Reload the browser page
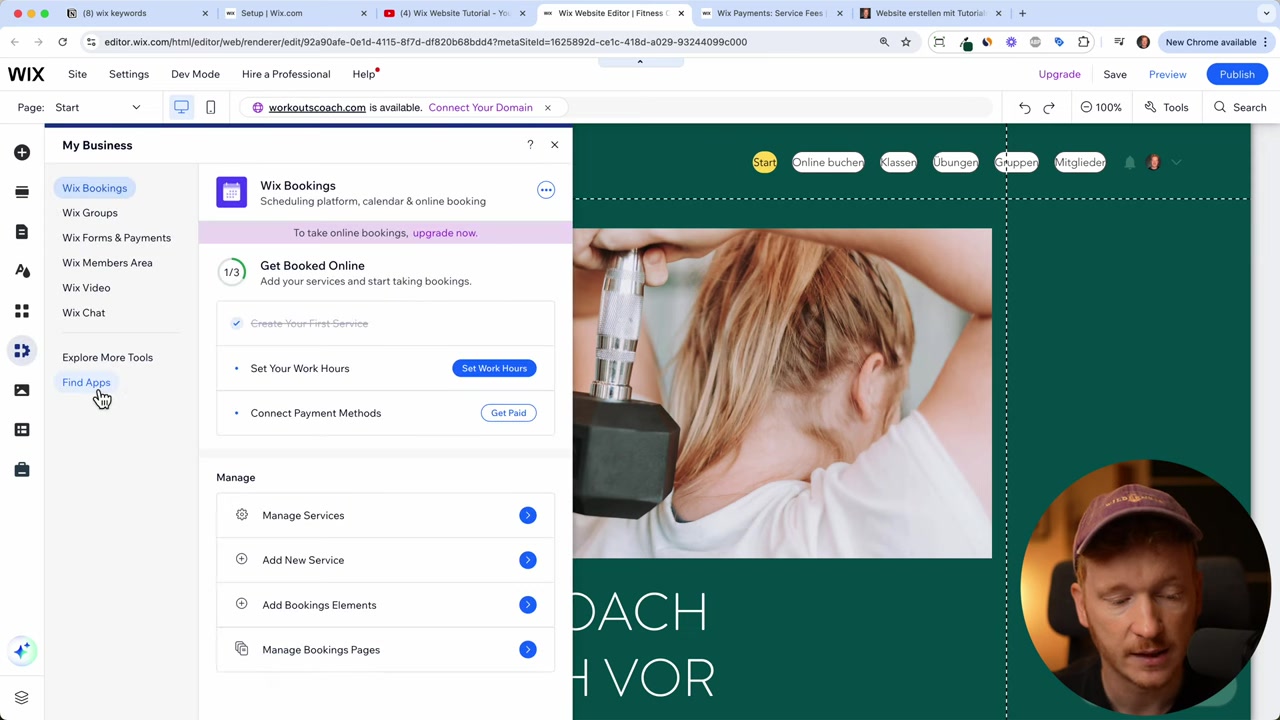This screenshot has height=720, width=1280. [x=62, y=42]
